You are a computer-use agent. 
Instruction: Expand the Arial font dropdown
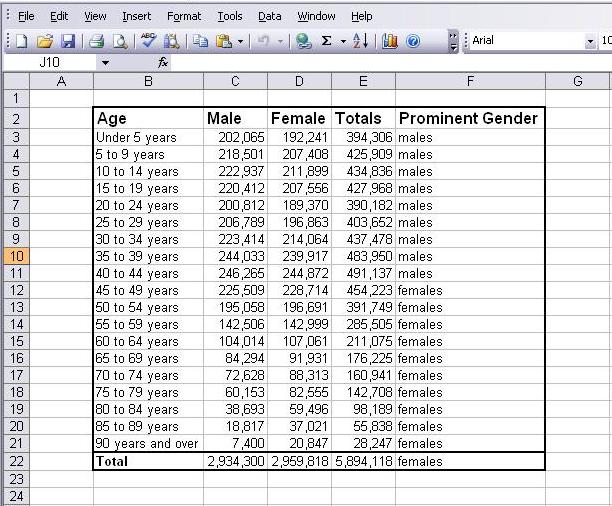[x=589, y=41]
